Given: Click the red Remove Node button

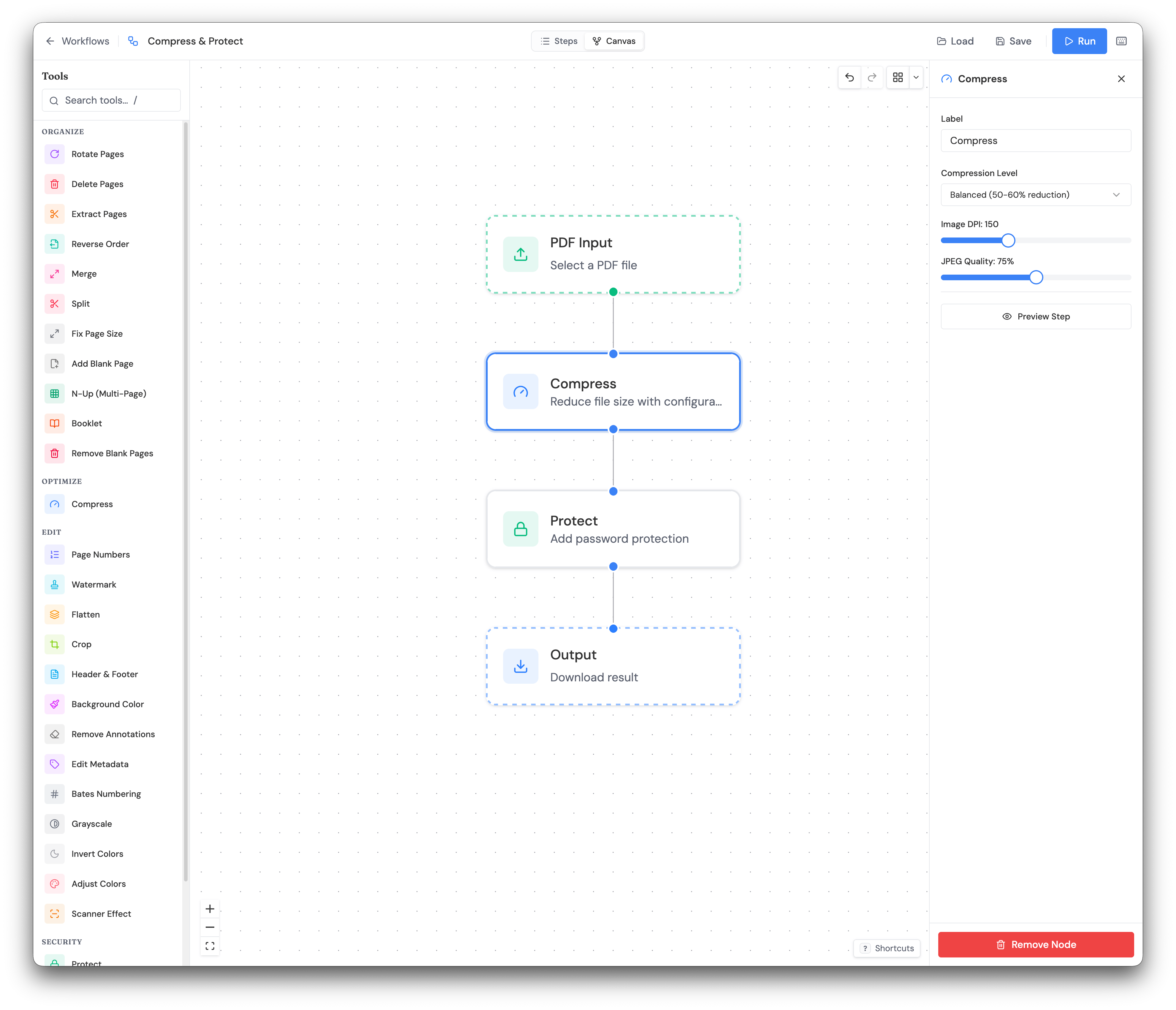Looking at the screenshot, I should click(x=1036, y=945).
